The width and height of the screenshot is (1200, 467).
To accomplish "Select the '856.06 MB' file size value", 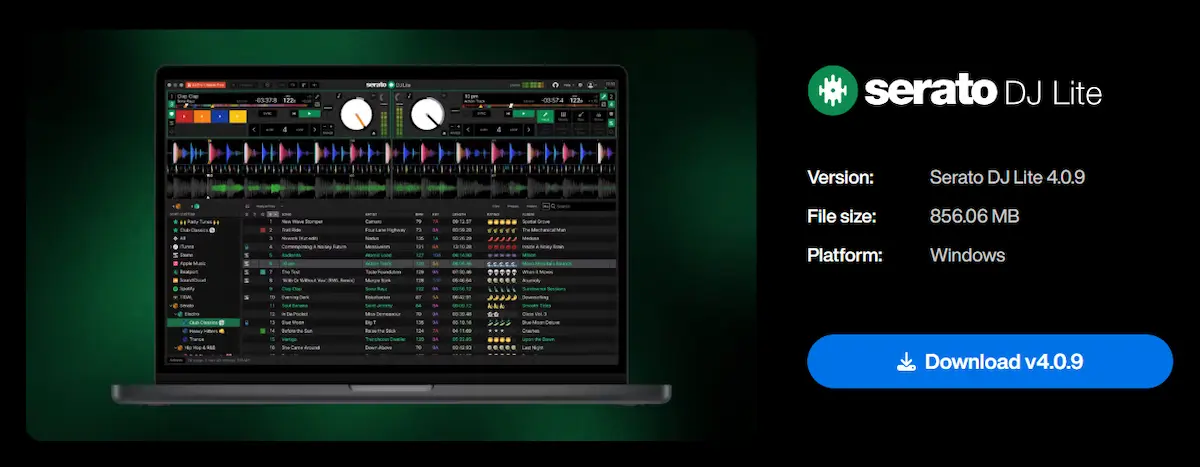I will click(974, 216).
